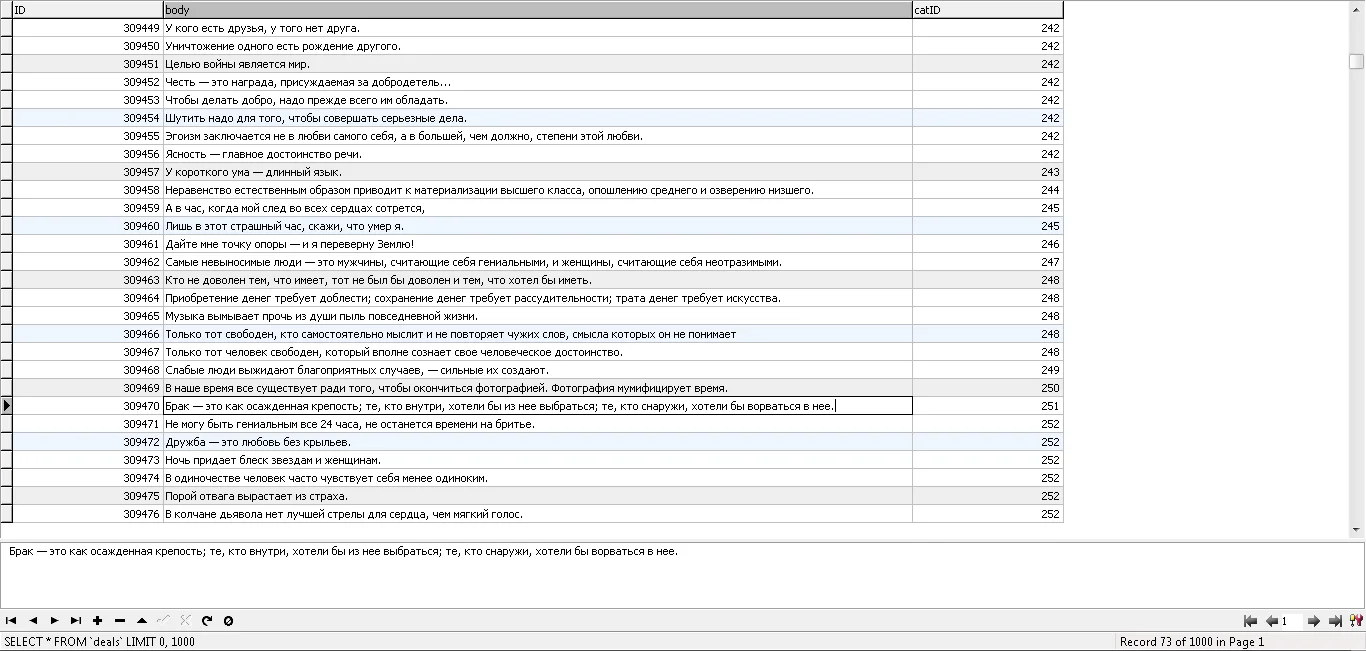Move to next record using navigator arrow
The image size is (1366, 651).
click(55, 621)
